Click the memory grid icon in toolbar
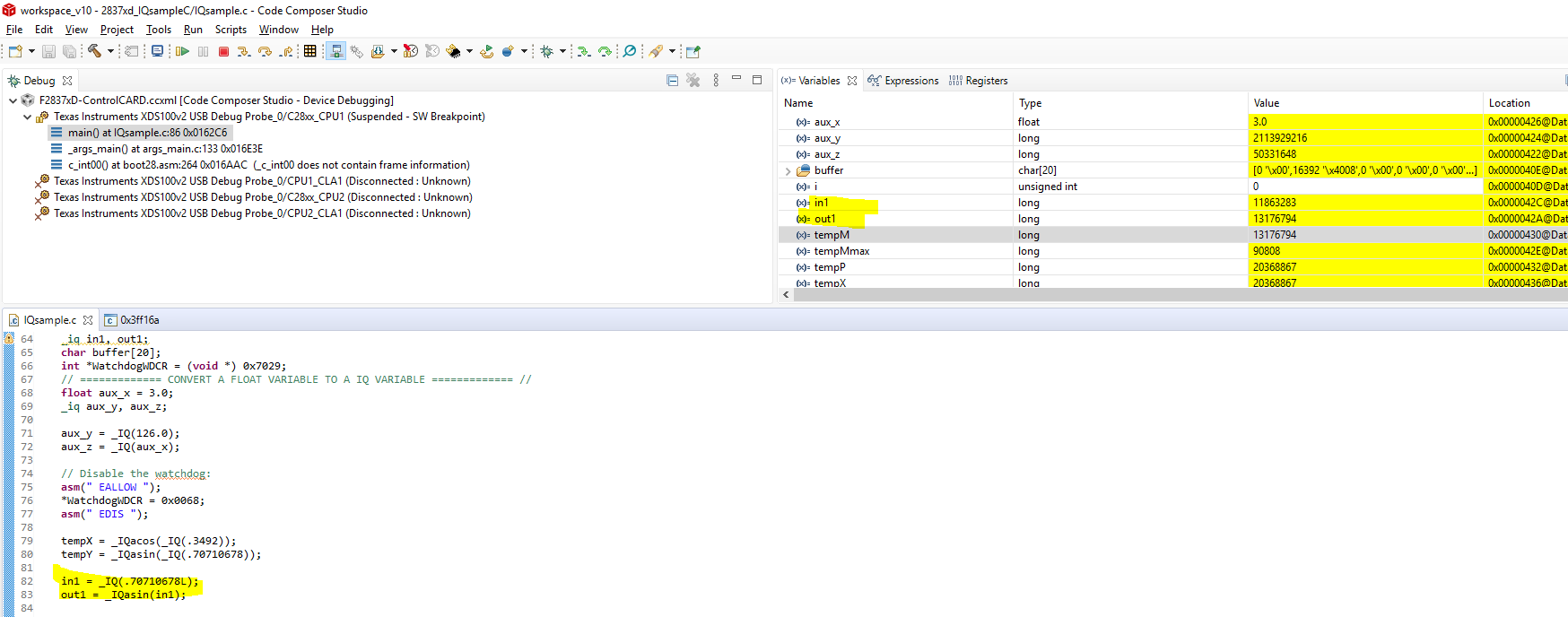 click(x=309, y=51)
